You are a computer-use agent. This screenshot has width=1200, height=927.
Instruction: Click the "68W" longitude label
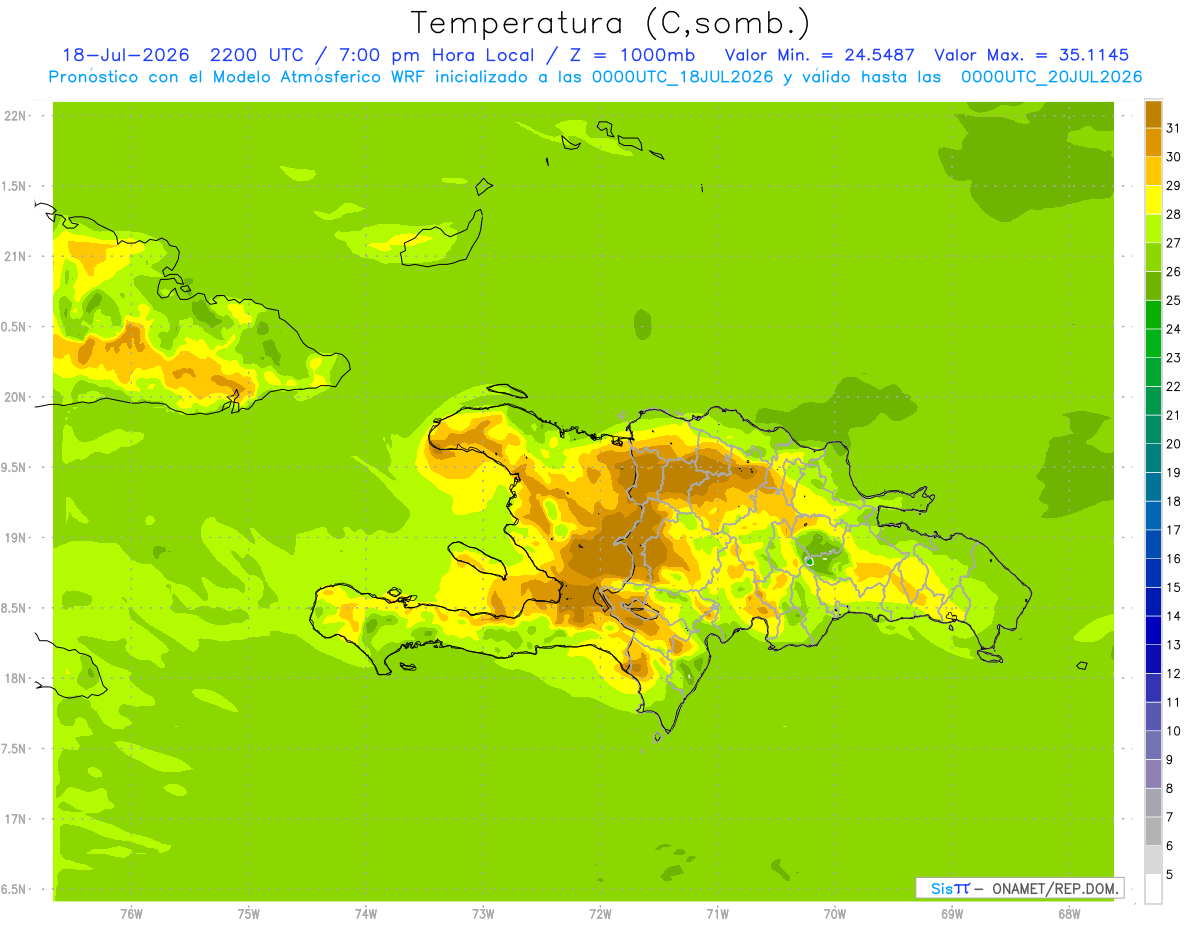1069,914
